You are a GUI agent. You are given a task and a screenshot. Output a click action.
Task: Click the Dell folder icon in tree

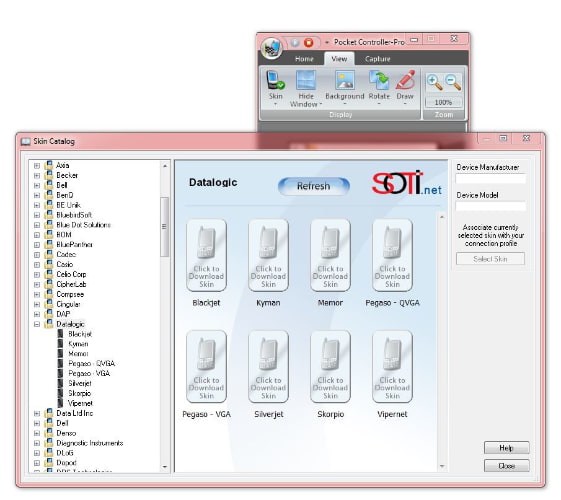click(x=49, y=423)
